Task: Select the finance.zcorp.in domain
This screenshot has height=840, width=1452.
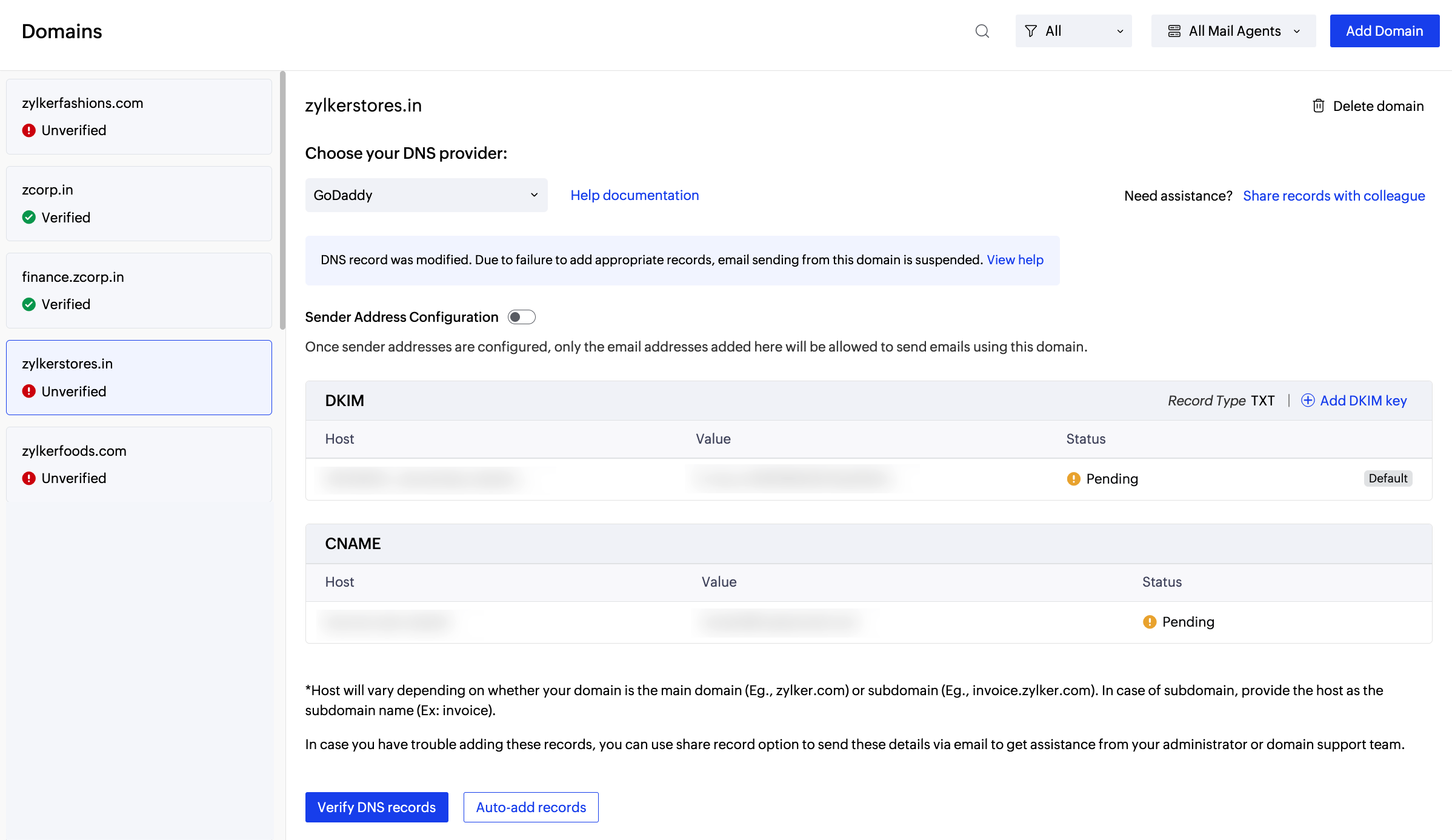Action: [139, 290]
